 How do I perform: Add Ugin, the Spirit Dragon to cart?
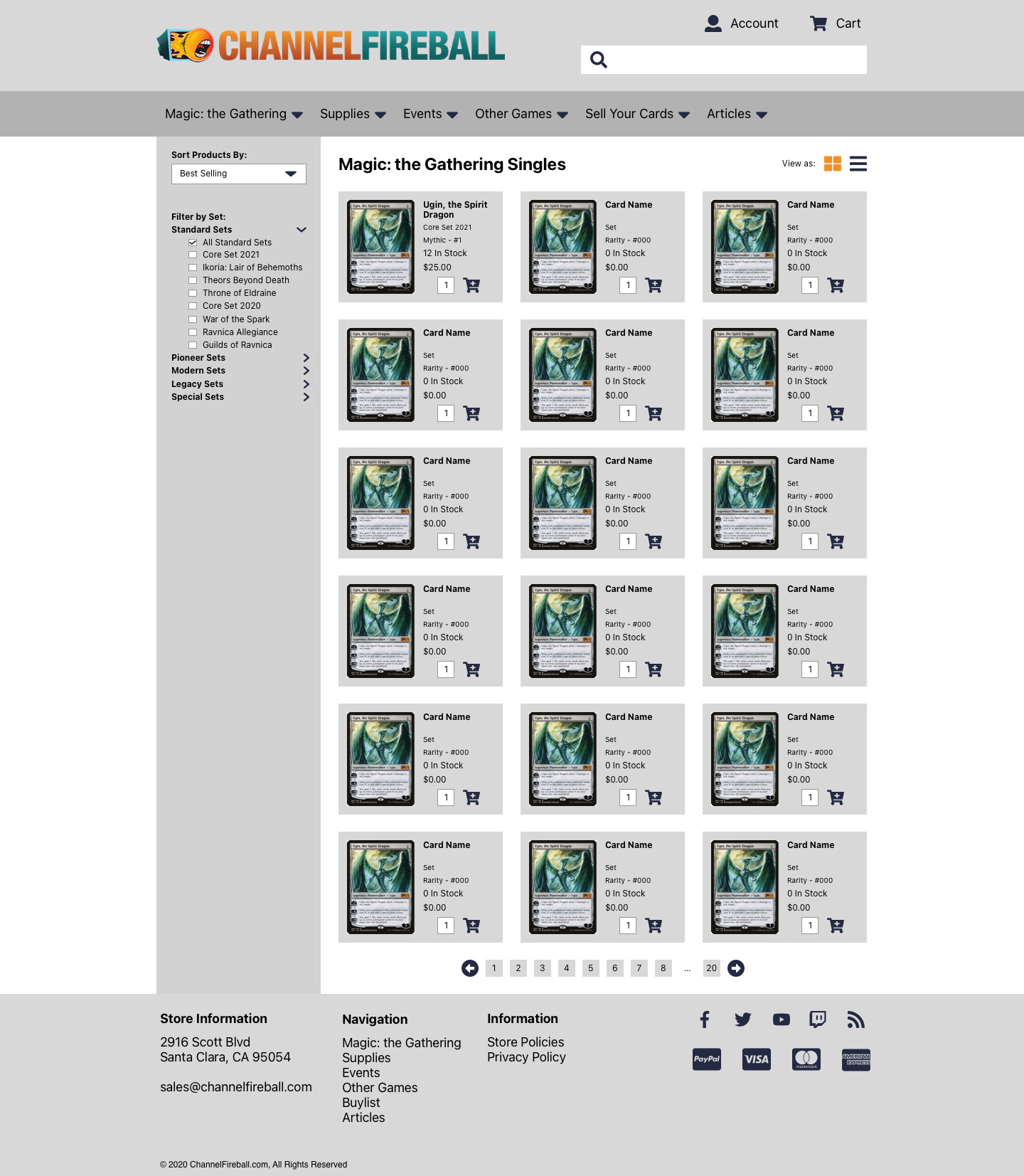click(471, 285)
